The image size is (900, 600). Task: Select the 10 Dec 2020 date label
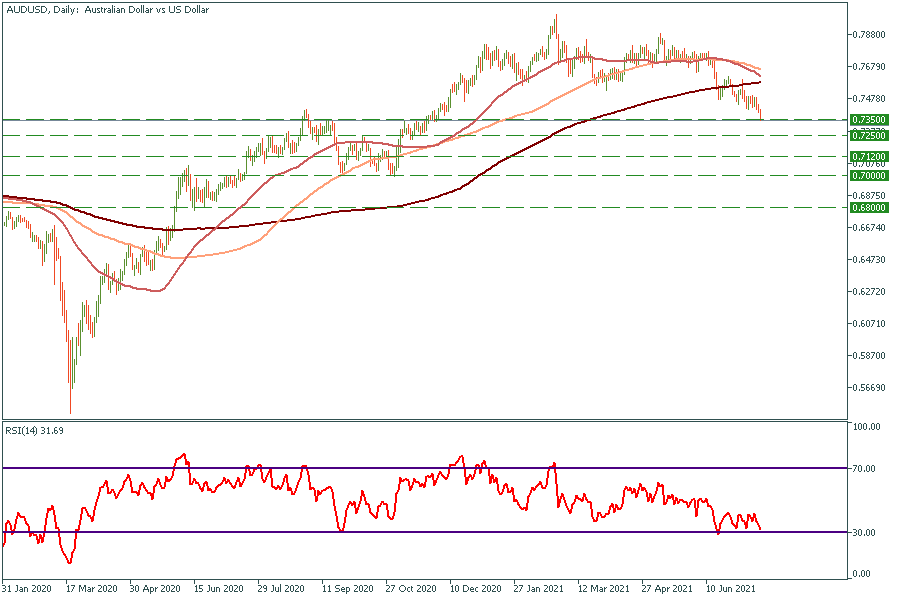tap(475, 589)
